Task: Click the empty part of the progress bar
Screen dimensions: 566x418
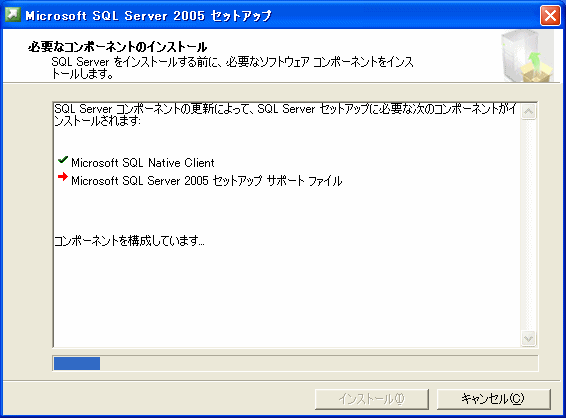Action: click(319, 363)
